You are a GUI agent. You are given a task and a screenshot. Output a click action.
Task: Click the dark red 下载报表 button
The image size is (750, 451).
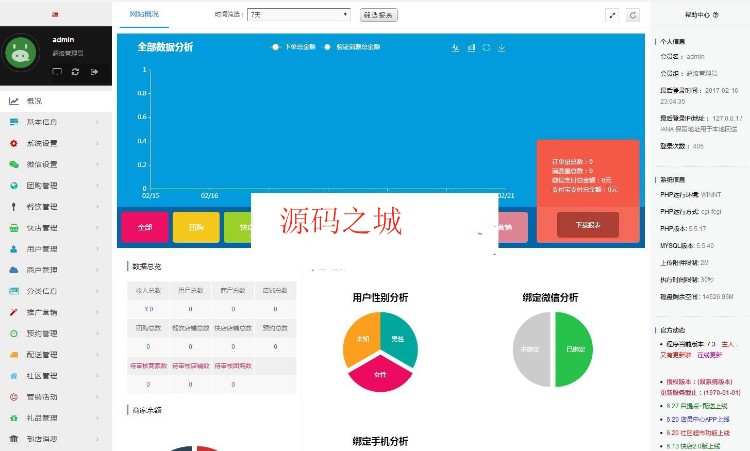(x=588, y=225)
